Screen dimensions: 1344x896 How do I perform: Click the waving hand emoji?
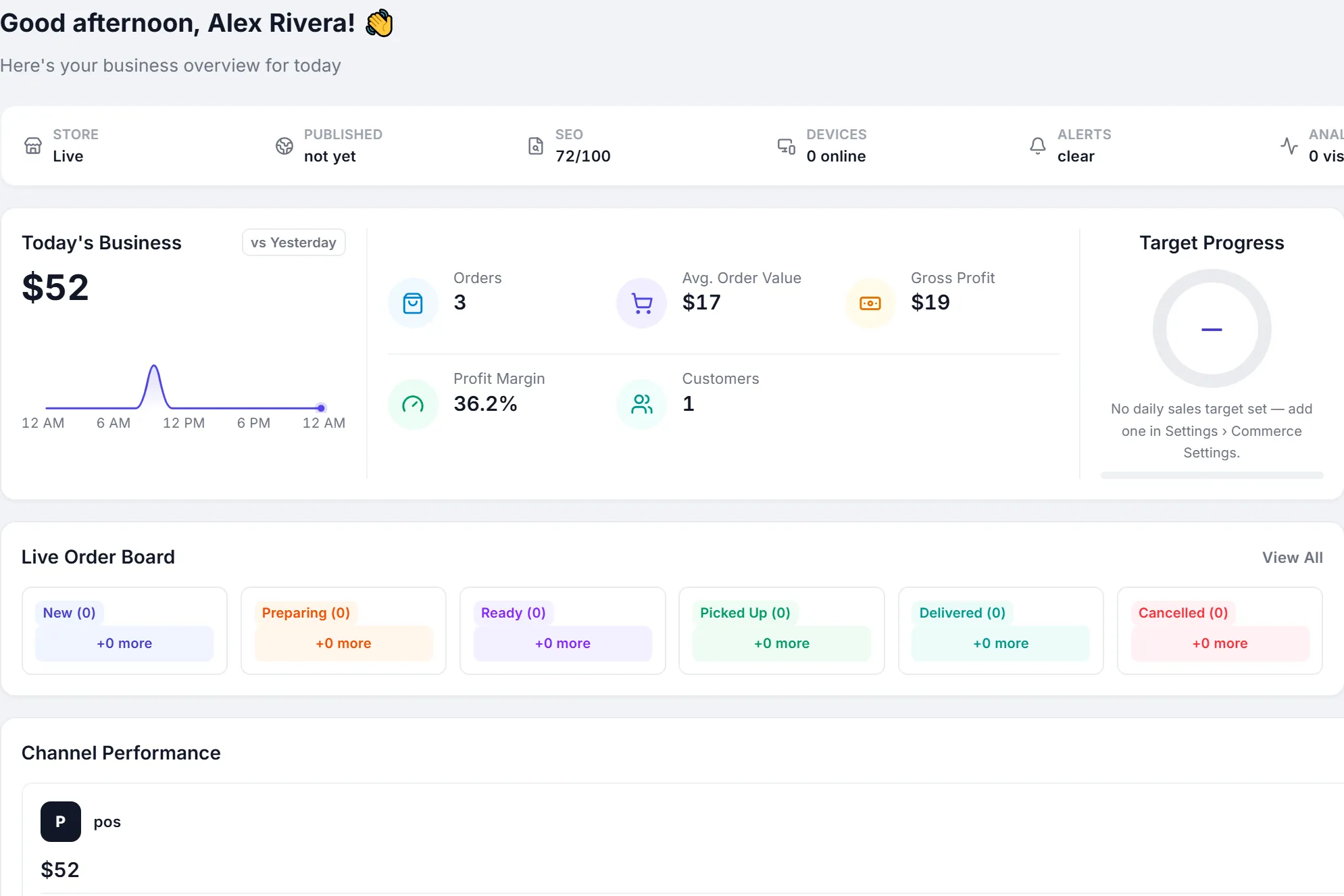click(379, 23)
